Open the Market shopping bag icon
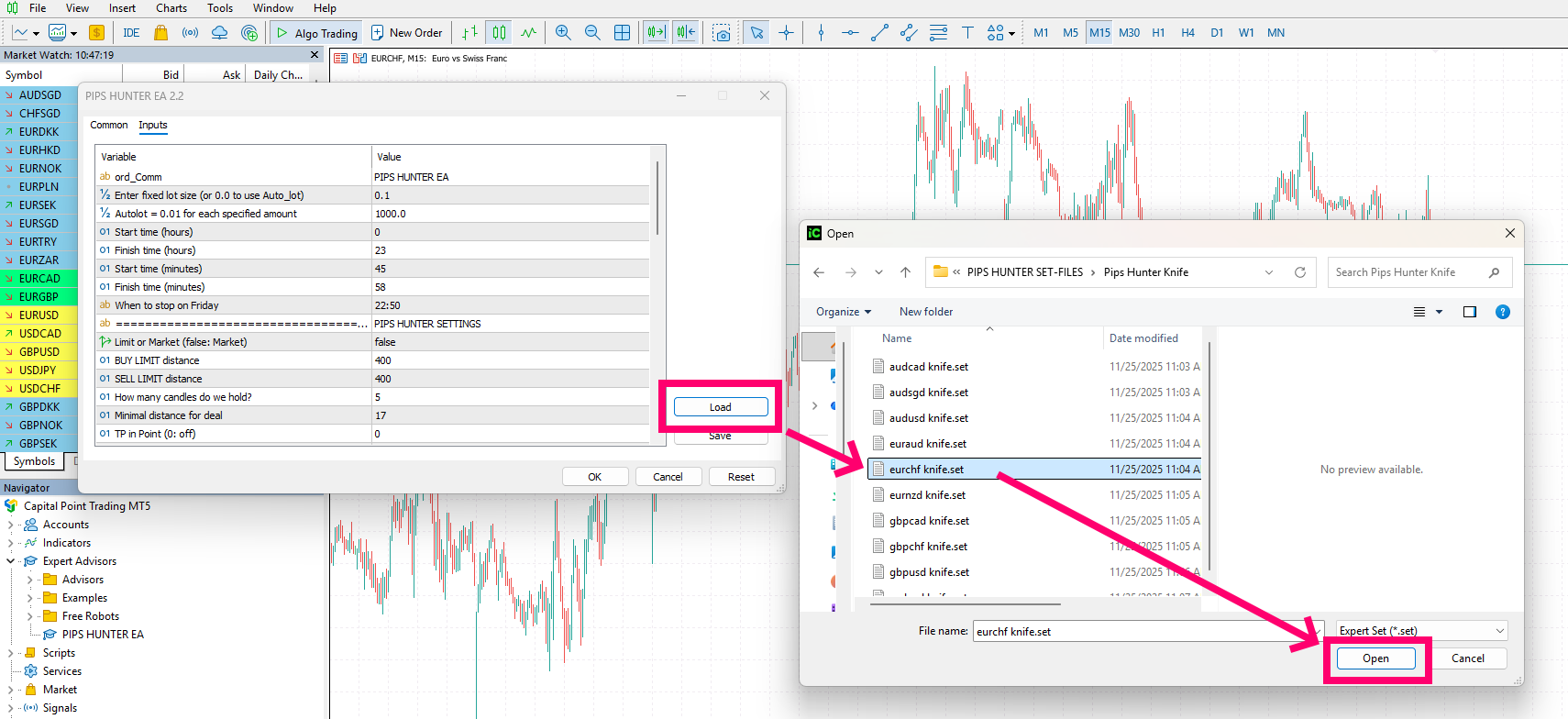The height and width of the screenshot is (719, 1568). [x=161, y=33]
